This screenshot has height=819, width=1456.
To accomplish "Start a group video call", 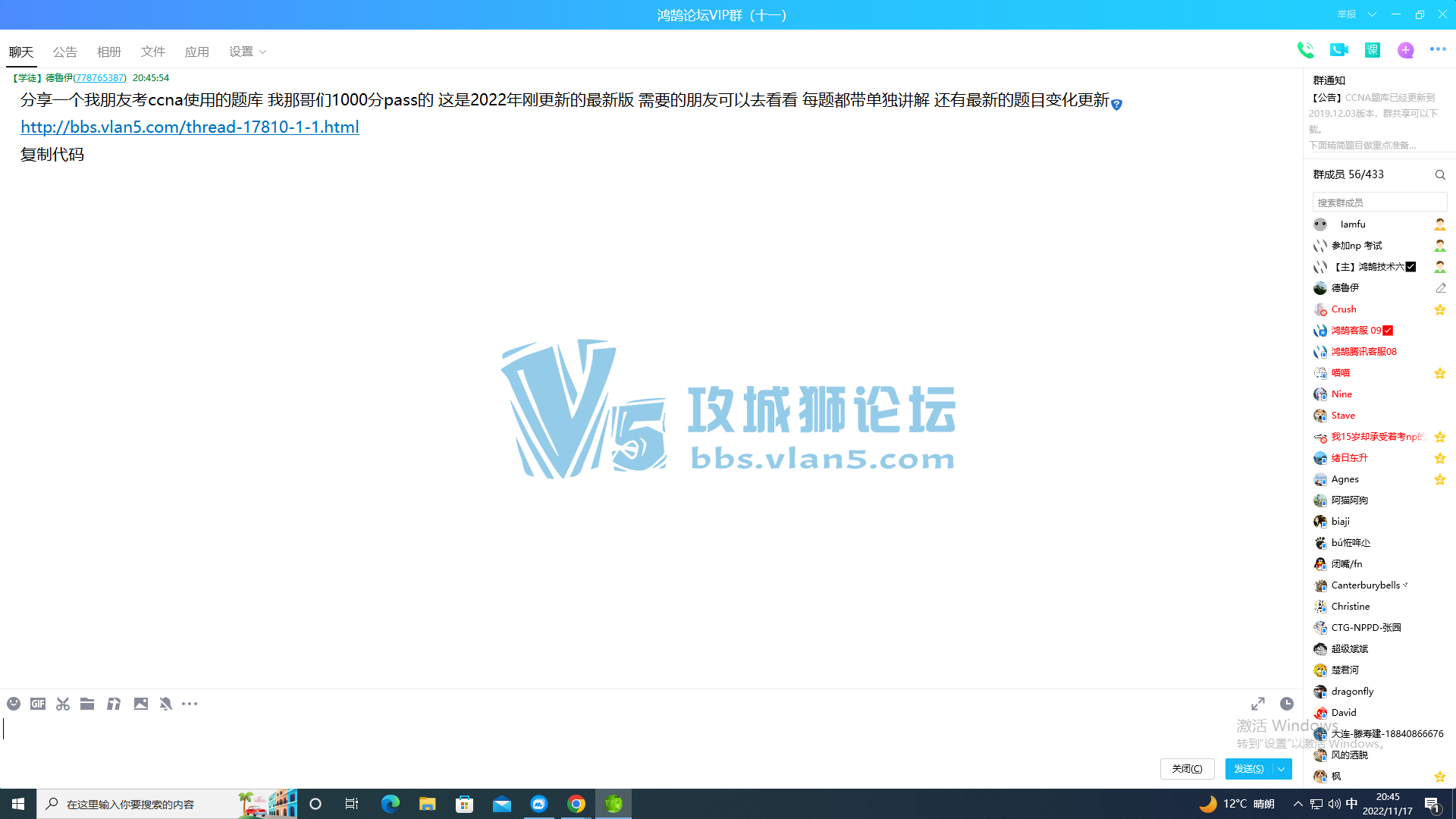I will click(x=1338, y=50).
